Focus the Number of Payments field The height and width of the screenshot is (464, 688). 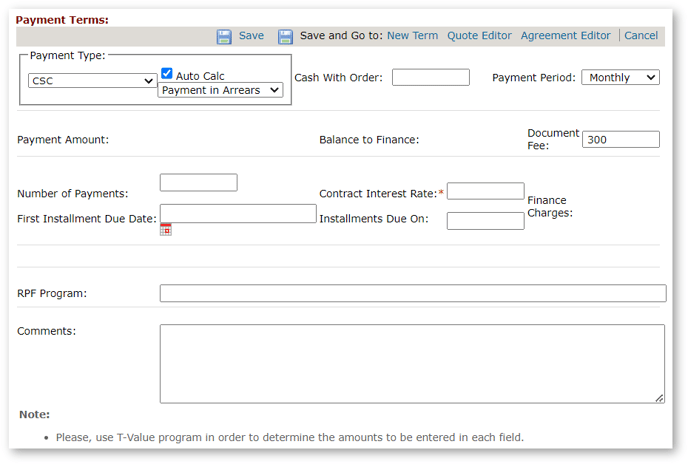[x=198, y=182]
